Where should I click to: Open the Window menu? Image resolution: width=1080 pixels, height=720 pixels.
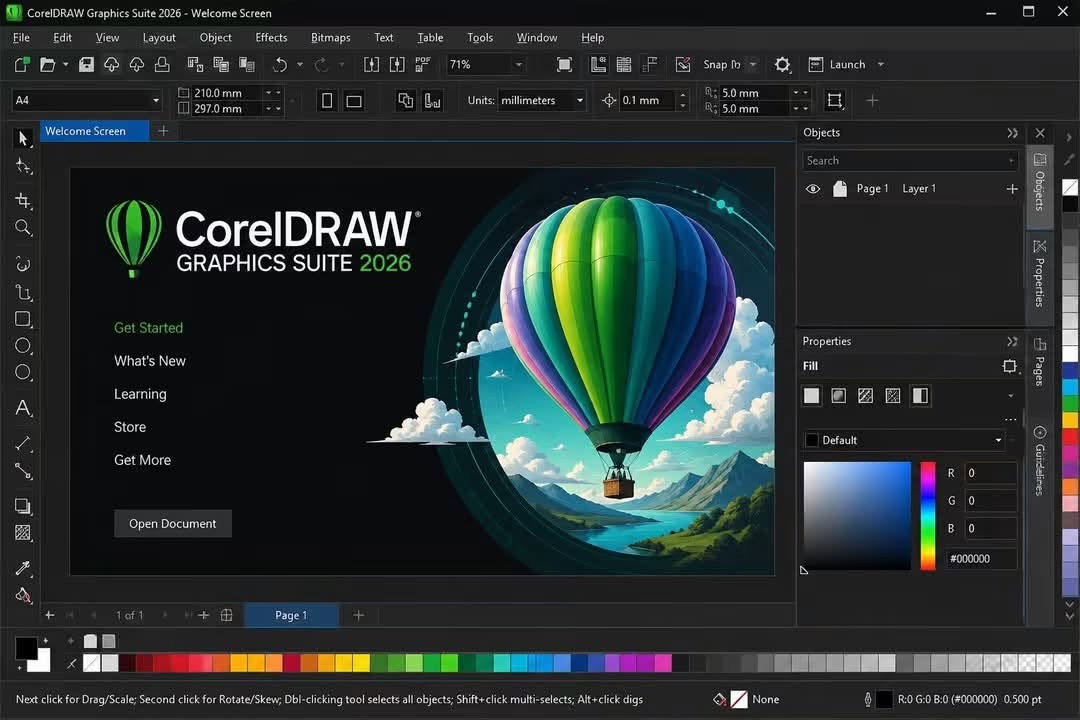click(x=537, y=38)
